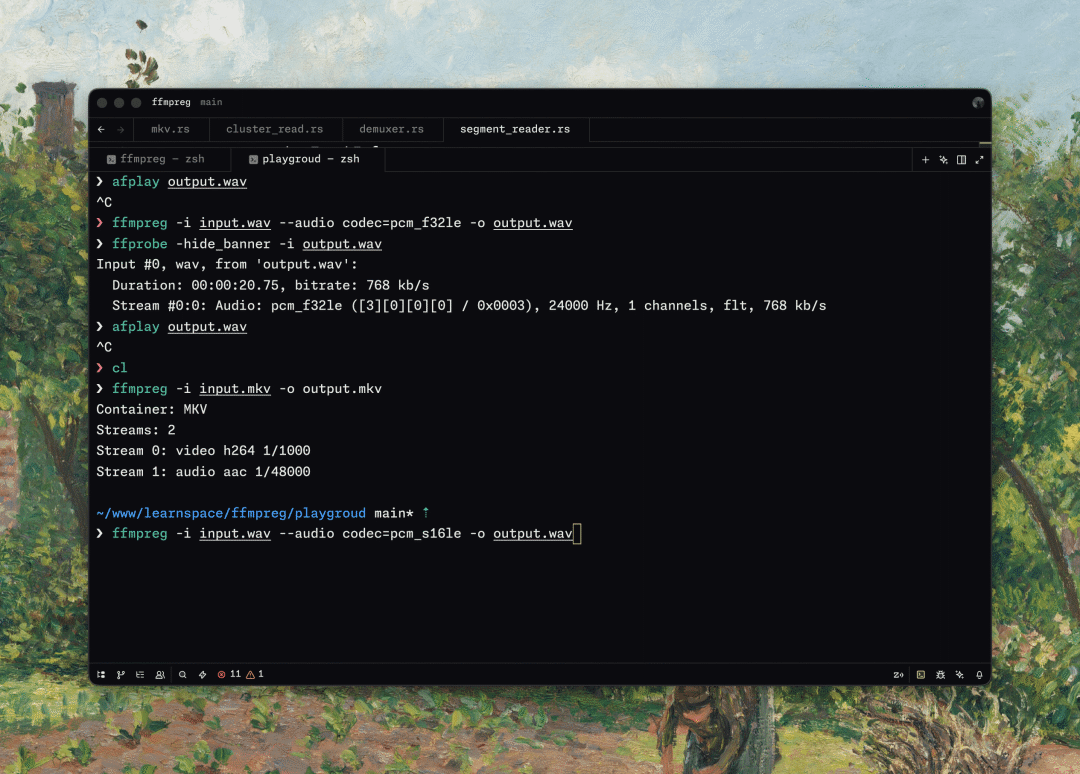Click 'Stream 1: audio aac 1/48000' line
The height and width of the screenshot is (774, 1080).
[x=203, y=472]
